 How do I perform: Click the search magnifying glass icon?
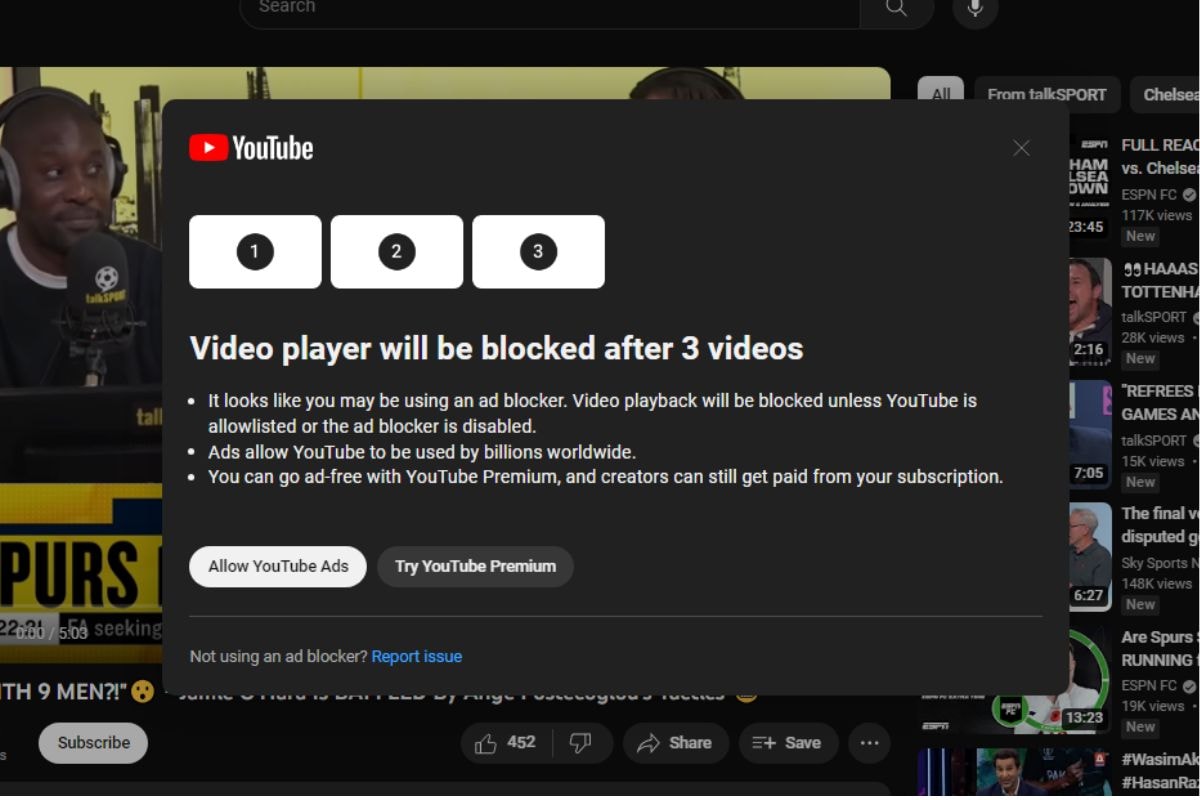point(896,9)
